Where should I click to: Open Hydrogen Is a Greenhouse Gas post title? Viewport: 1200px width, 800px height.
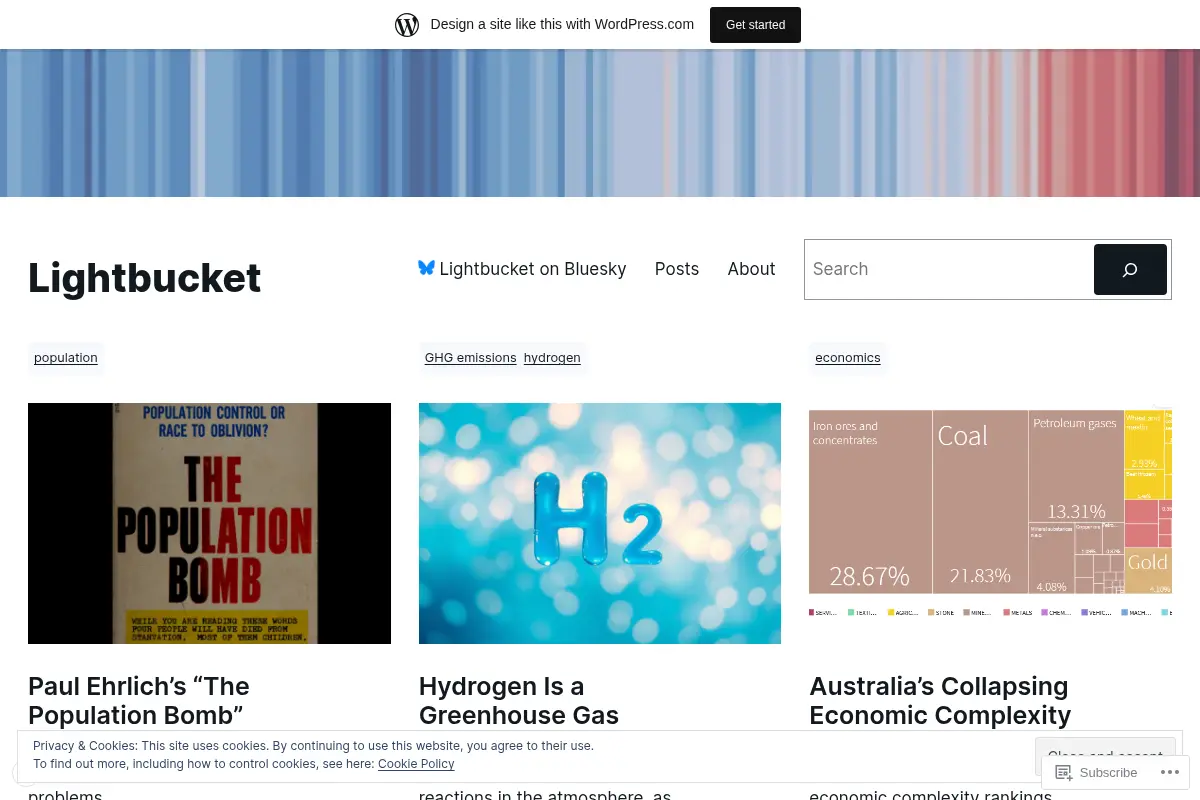(x=519, y=701)
